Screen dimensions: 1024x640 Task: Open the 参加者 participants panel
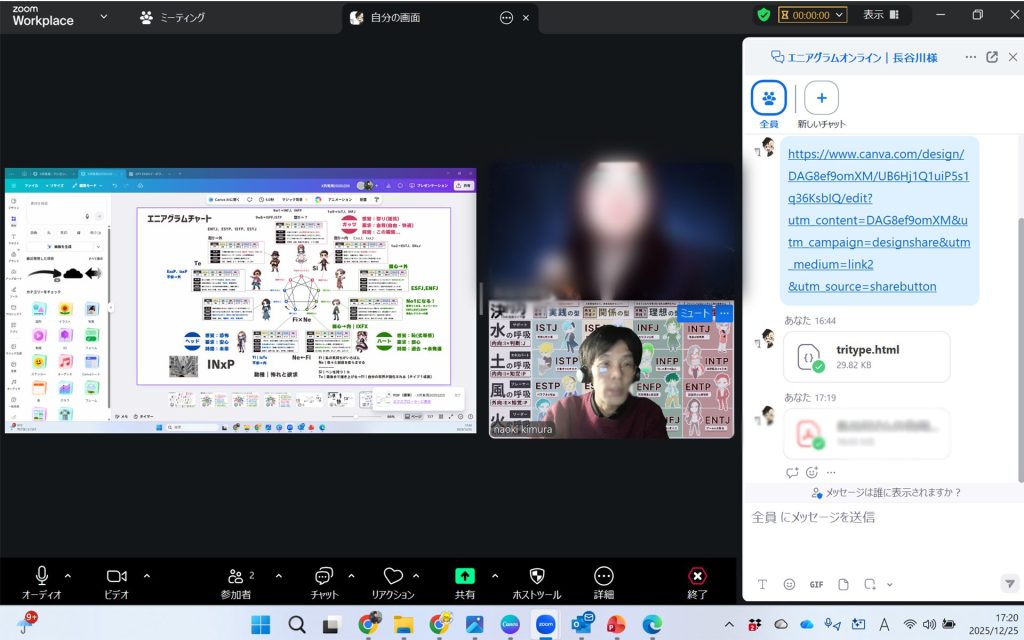236,576
